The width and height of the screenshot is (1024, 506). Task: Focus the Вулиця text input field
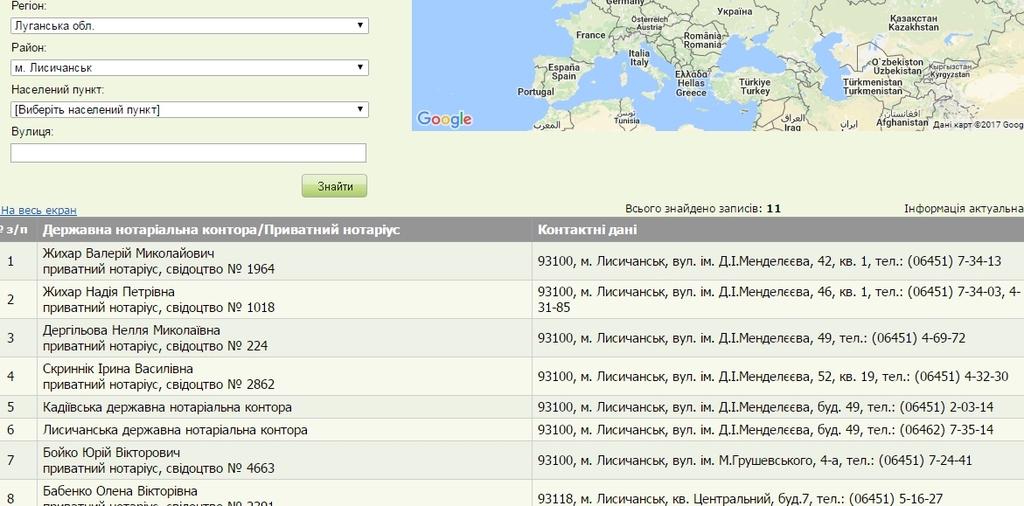(188, 153)
